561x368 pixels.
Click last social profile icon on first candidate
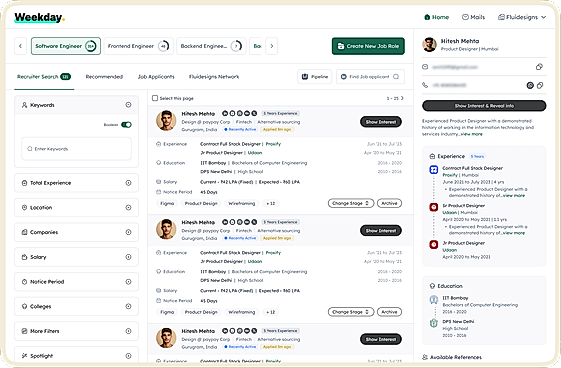[x=254, y=113]
